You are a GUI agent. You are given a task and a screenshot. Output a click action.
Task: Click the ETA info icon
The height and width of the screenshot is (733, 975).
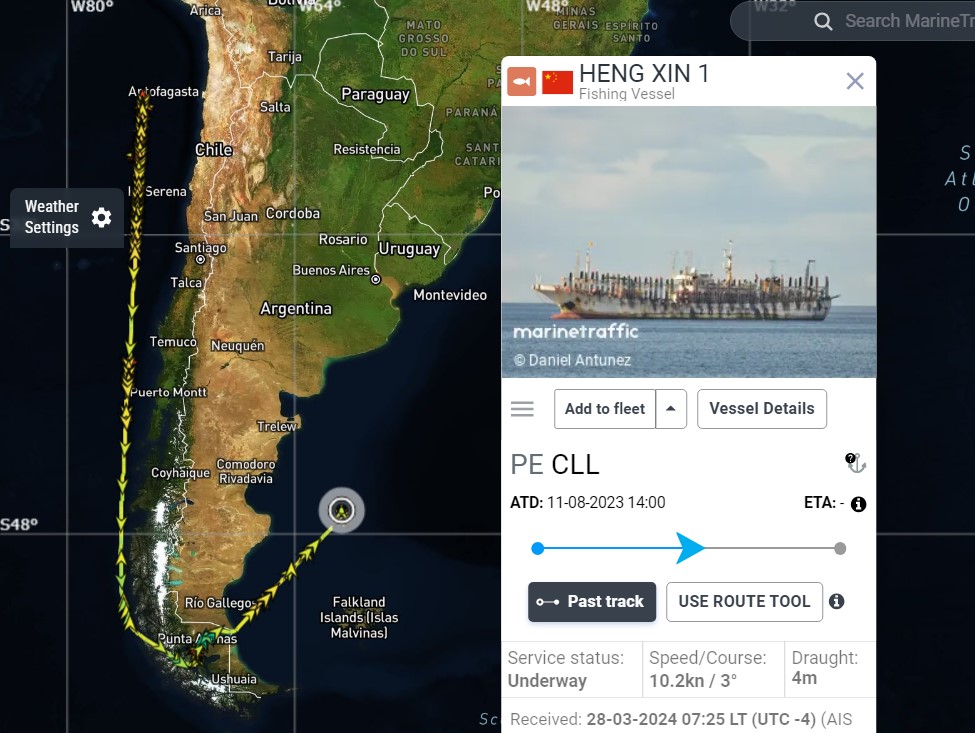coord(858,504)
